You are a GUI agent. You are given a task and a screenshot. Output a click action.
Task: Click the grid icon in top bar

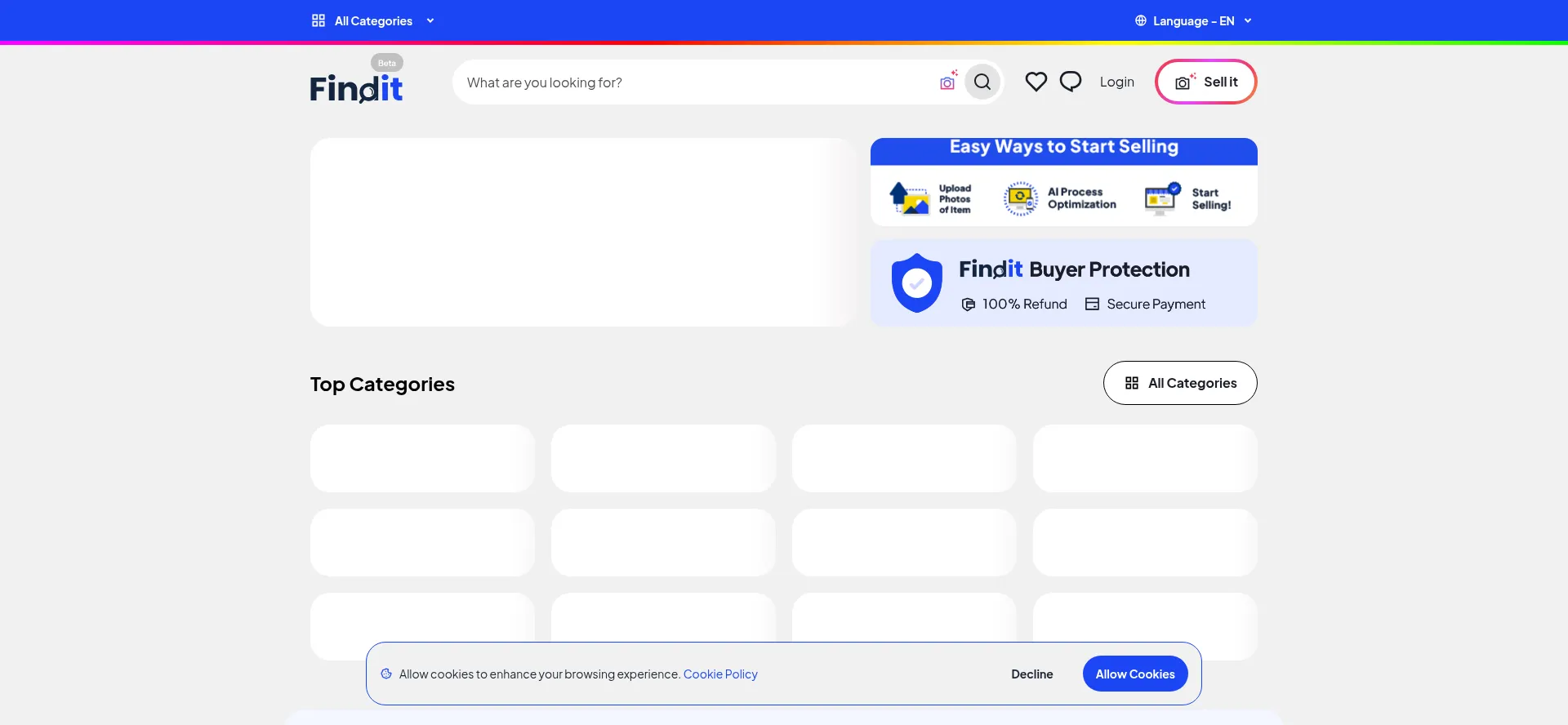pos(318,20)
